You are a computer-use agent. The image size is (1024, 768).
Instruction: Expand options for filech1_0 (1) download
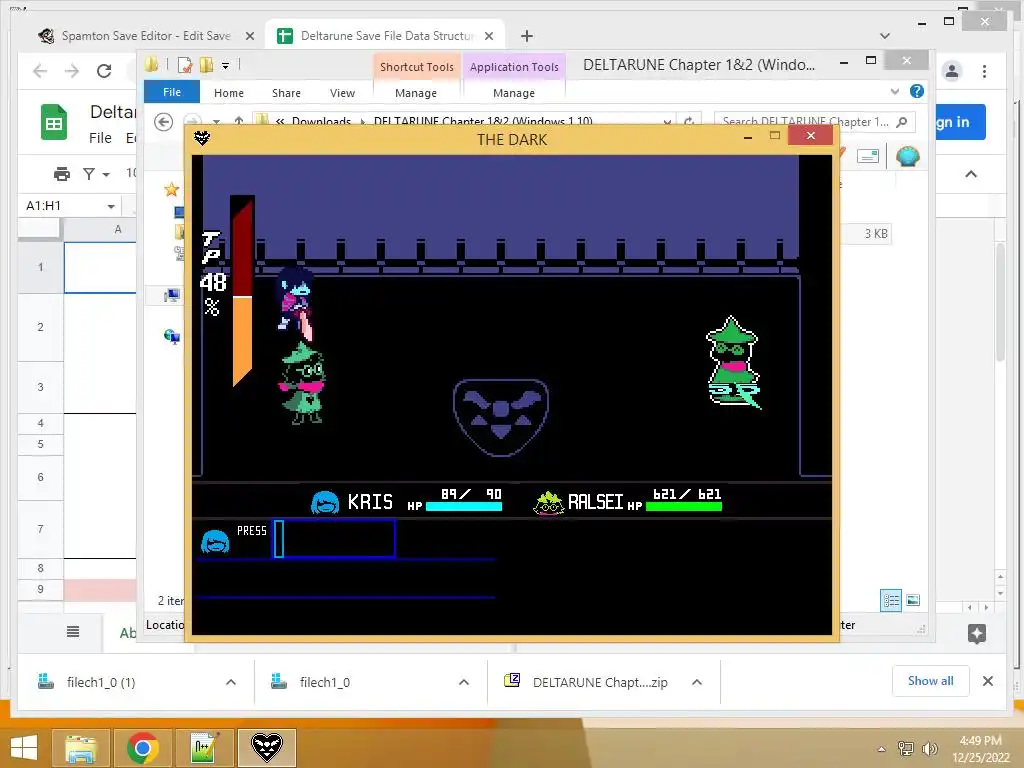pos(231,682)
